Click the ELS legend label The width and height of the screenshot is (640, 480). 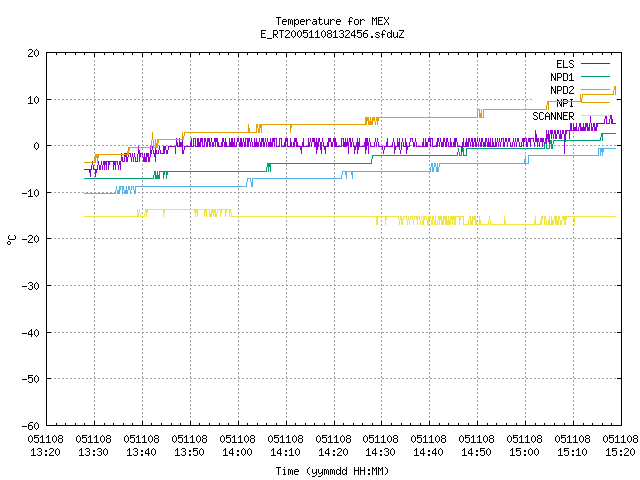pos(565,64)
